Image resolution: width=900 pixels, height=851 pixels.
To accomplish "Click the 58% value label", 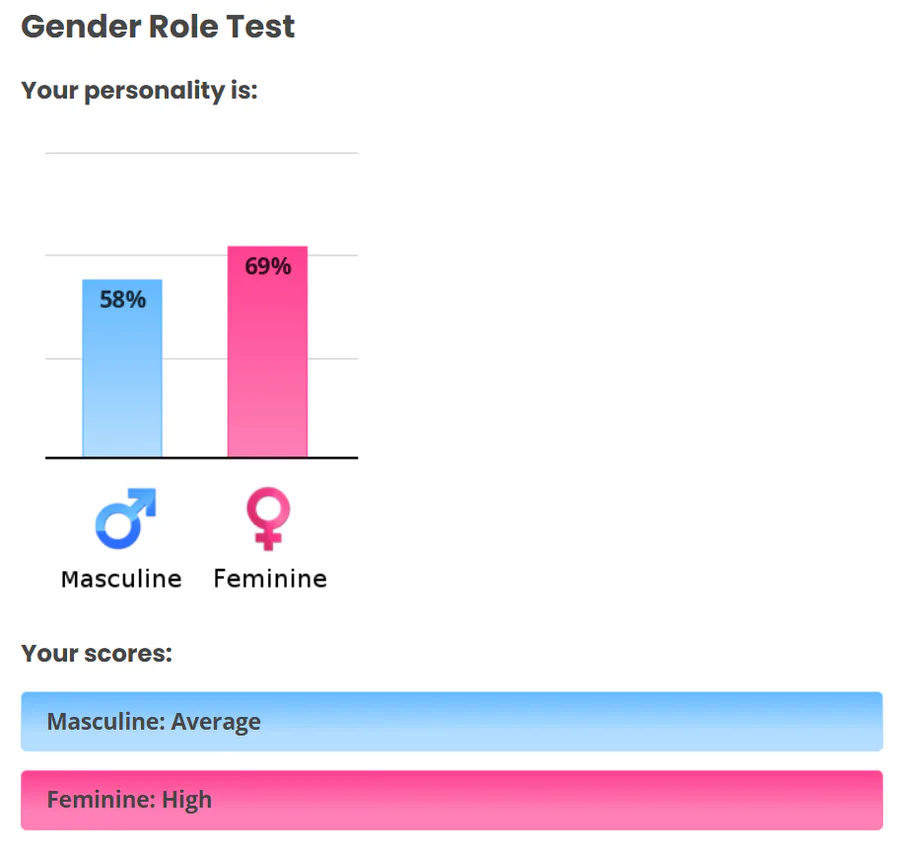I will 123,299.
